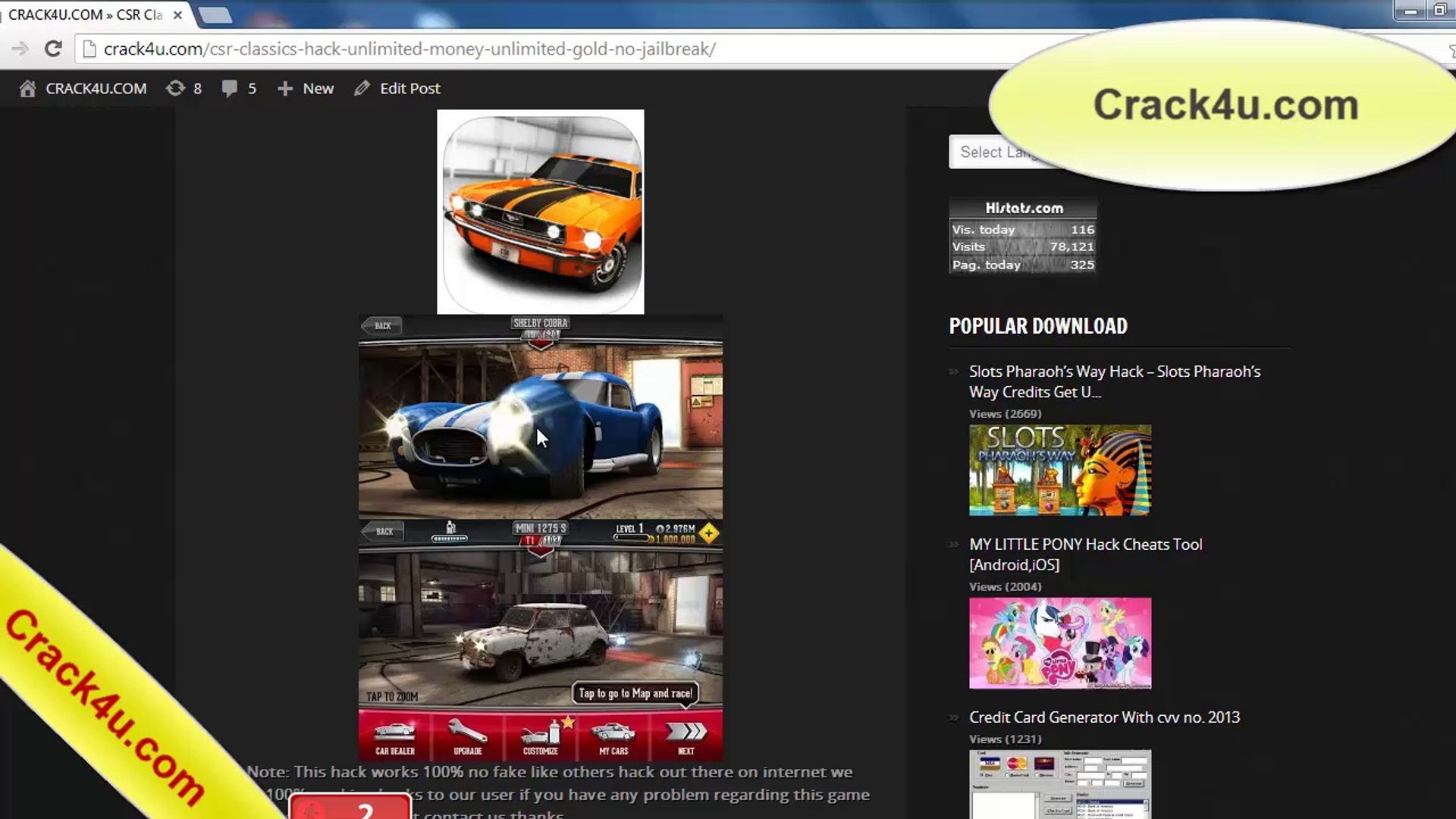1456x819 pixels.
Task: Click the Slots Pharaoh's Way thumbnail image
Action: [x=1059, y=470]
